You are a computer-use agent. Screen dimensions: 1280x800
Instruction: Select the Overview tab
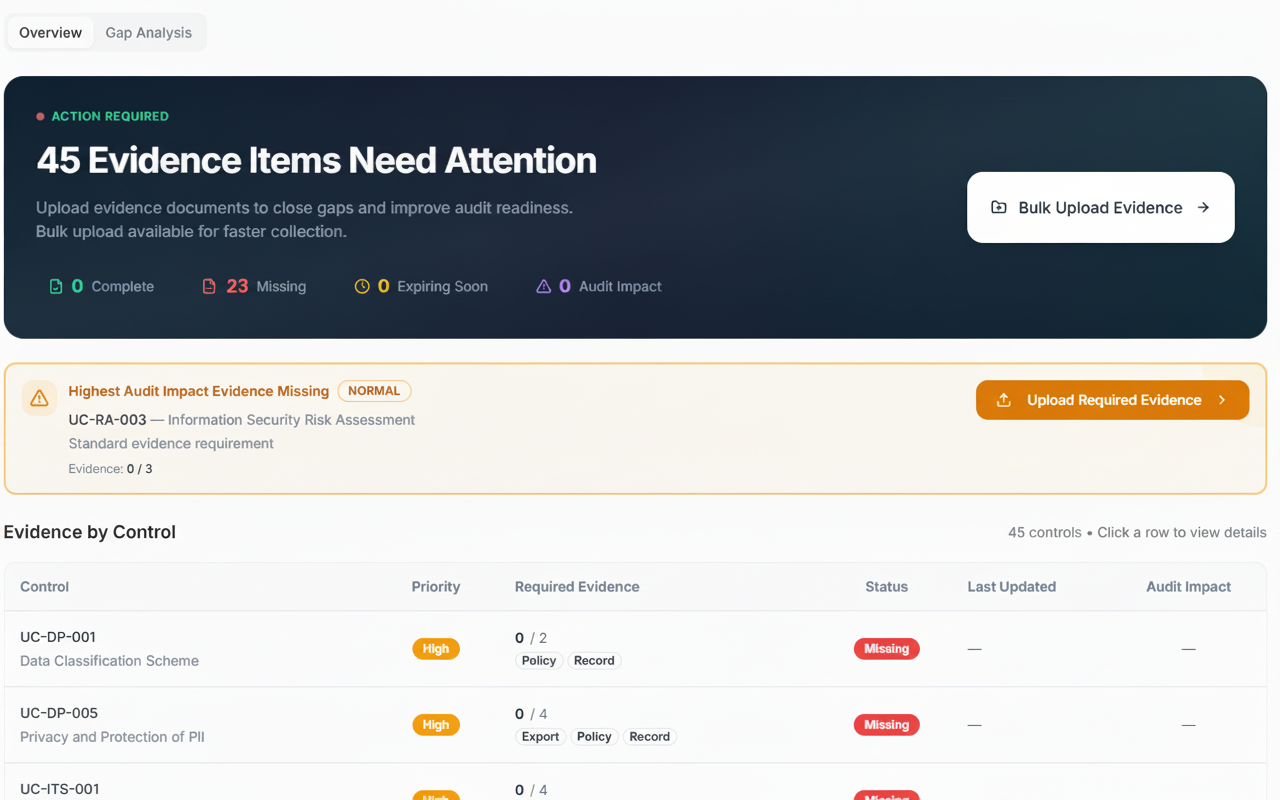coord(50,32)
